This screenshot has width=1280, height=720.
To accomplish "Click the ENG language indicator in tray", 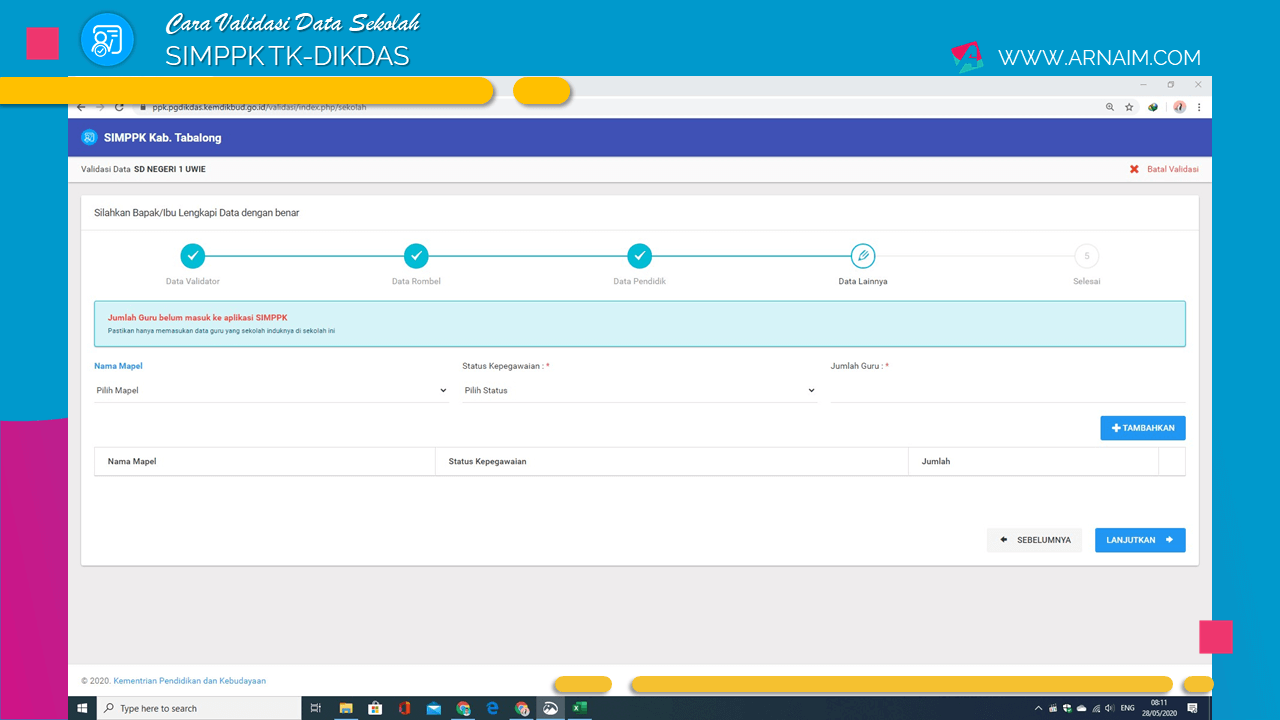I will [x=1128, y=708].
